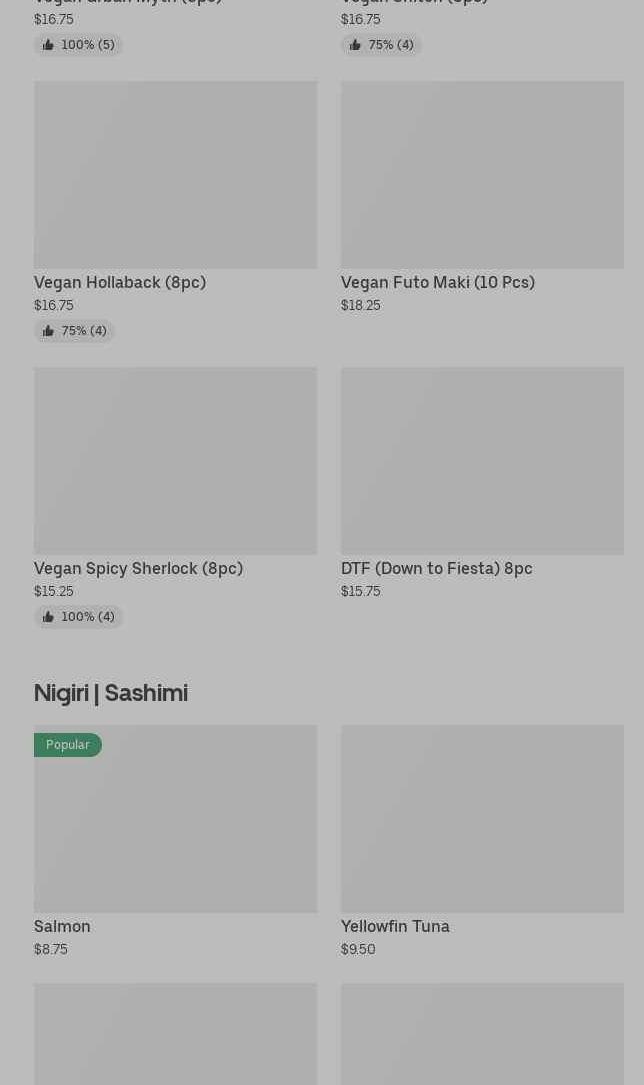The image size is (644, 1085).
Task: Click the thumbs-up icon under Vegan Spicy Sherlock
Action: [48, 617]
